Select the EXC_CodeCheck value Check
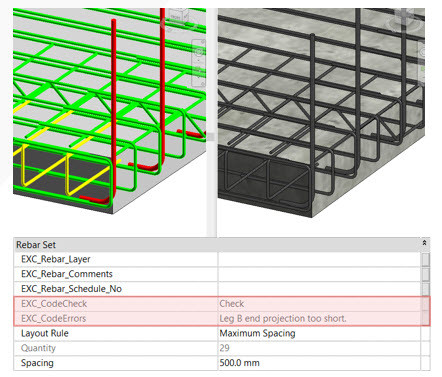 point(232,304)
